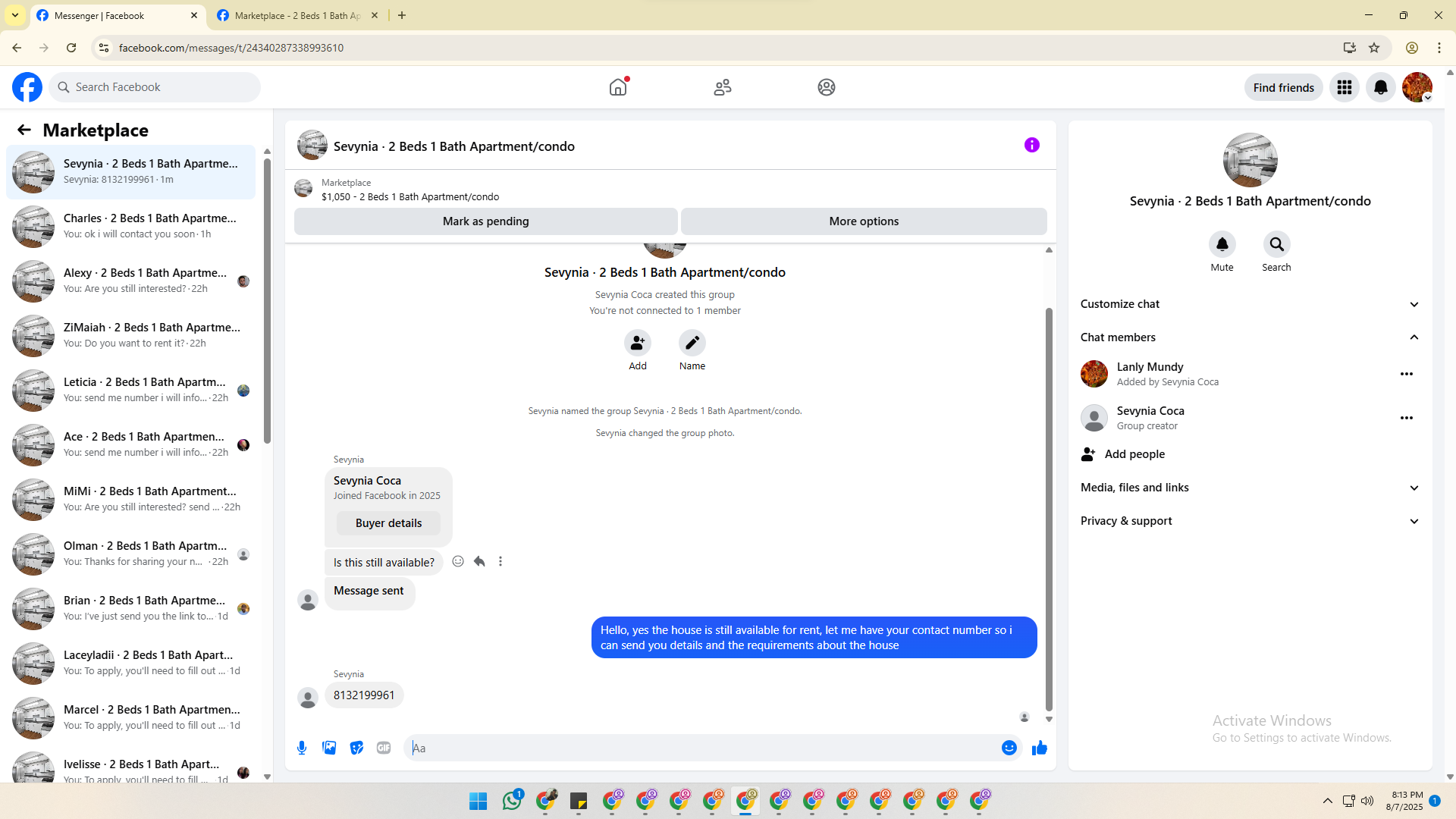The height and width of the screenshot is (819, 1456).
Task: Open volume control in system tray
Action: [x=1367, y=801]
